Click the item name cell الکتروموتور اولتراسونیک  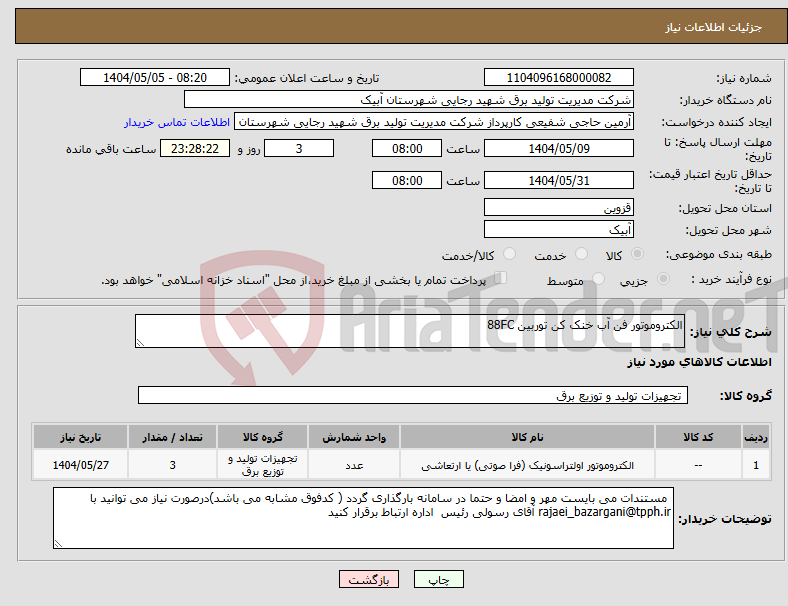[527, 465]
